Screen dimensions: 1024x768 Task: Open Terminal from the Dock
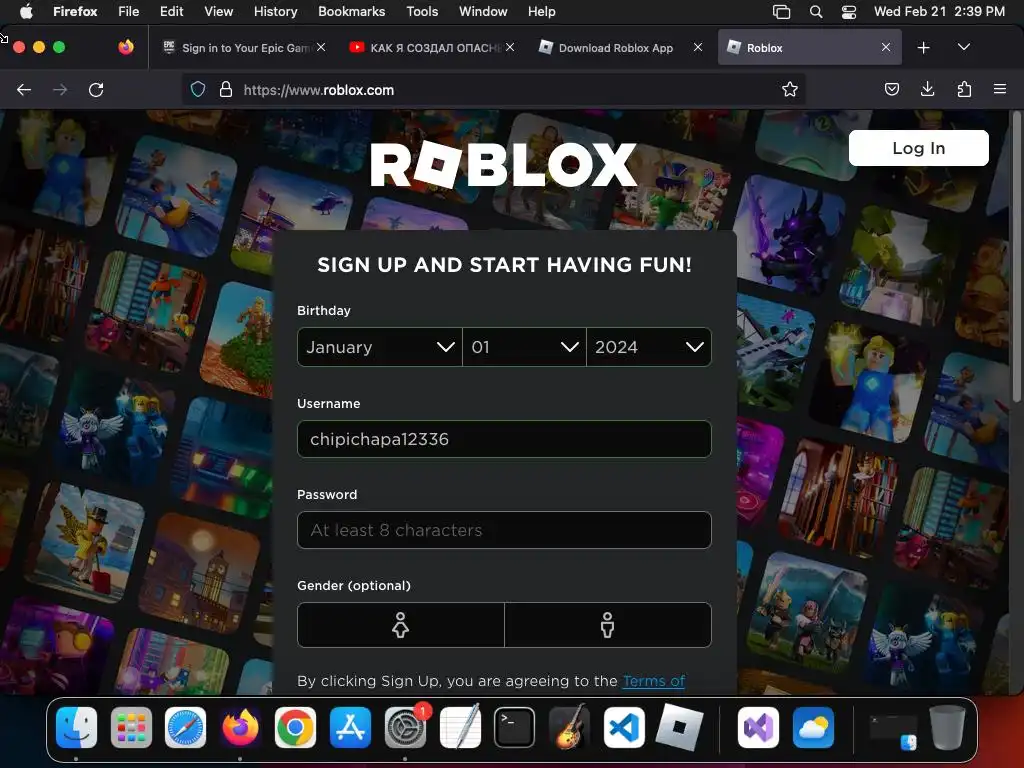tap(514, 728)
